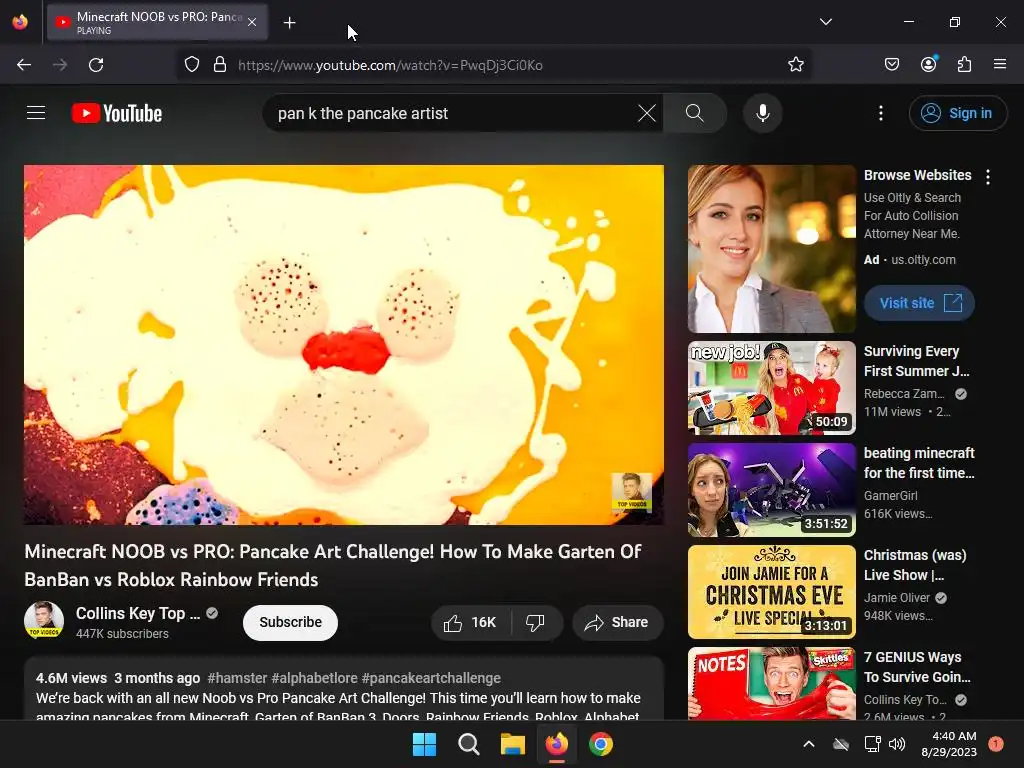1024x768 pixels.
Task: Open Collins Key Top channel name link
Action: [138, 613]
